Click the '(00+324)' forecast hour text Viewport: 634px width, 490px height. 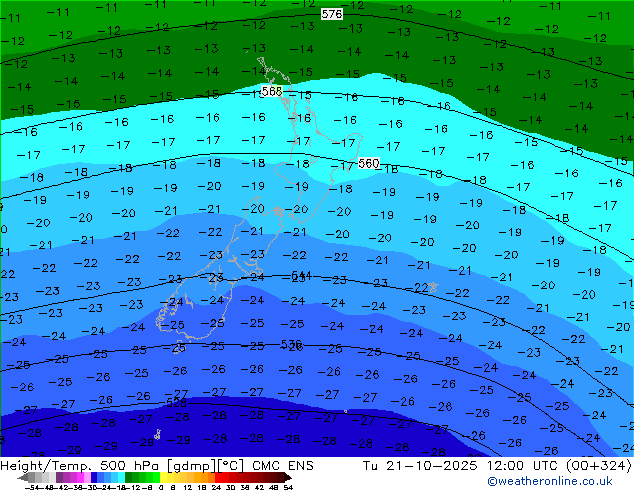(x=598, y=466)
